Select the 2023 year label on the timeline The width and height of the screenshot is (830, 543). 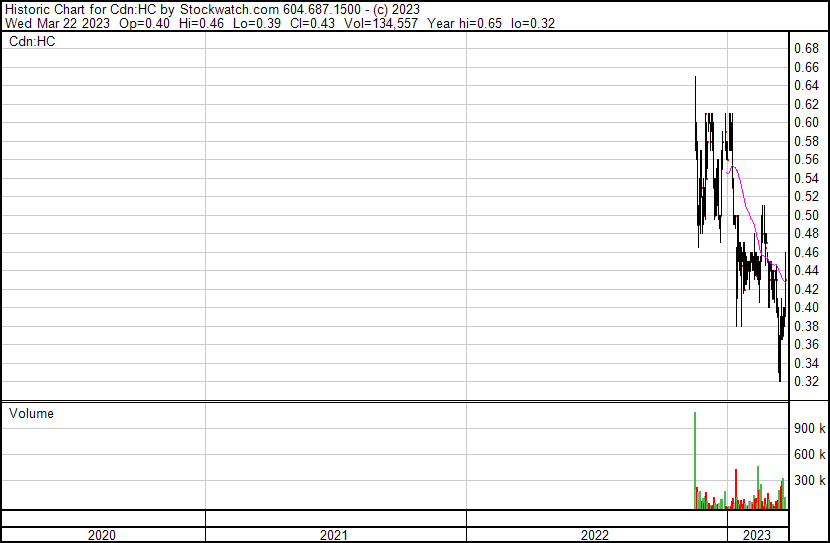click(x=756, y=535)
